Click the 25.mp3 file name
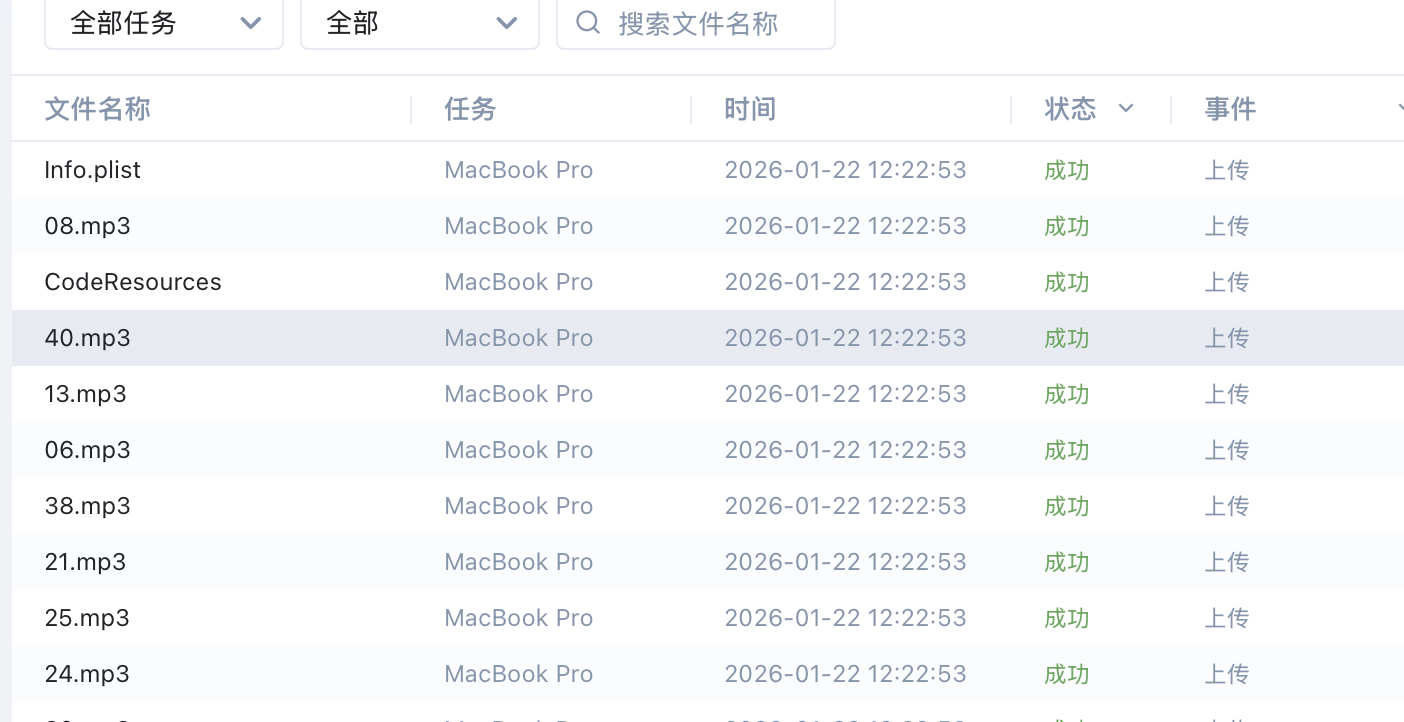Viewport: 1404px width, 722px height. click(x=87, y=618)
